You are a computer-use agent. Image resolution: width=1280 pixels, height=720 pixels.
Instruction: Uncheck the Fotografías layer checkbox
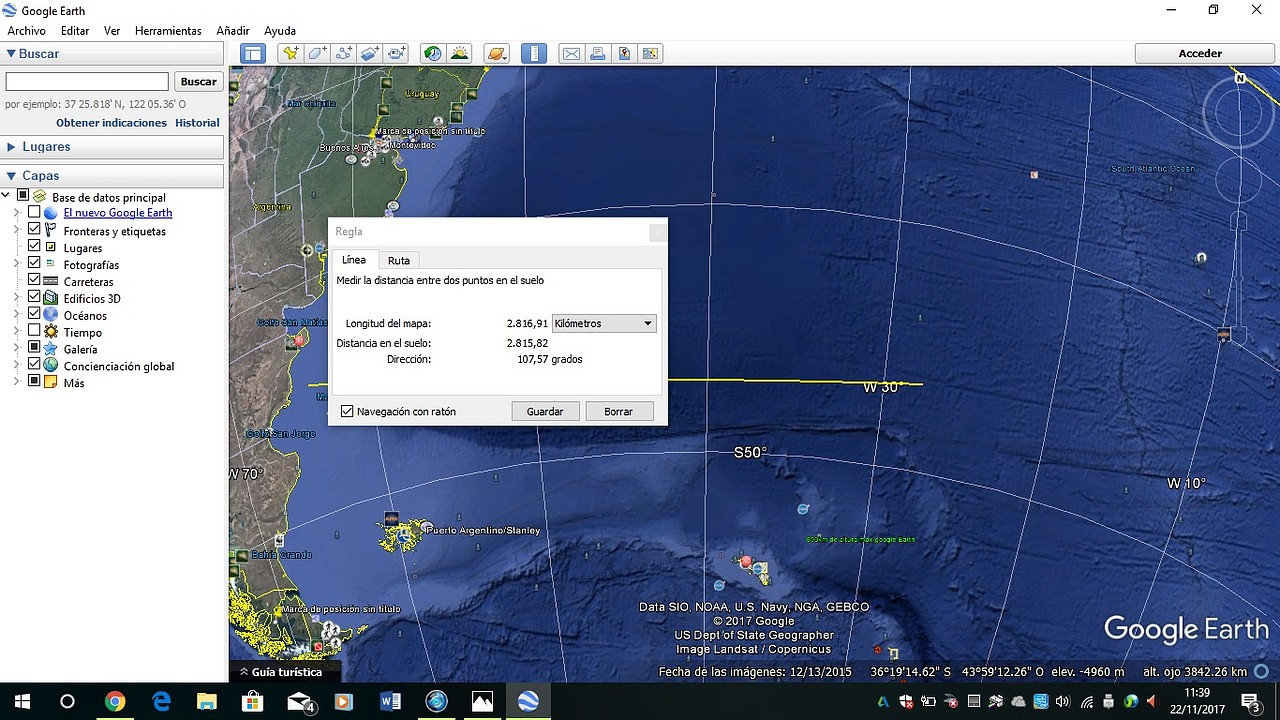coord(34,263)
